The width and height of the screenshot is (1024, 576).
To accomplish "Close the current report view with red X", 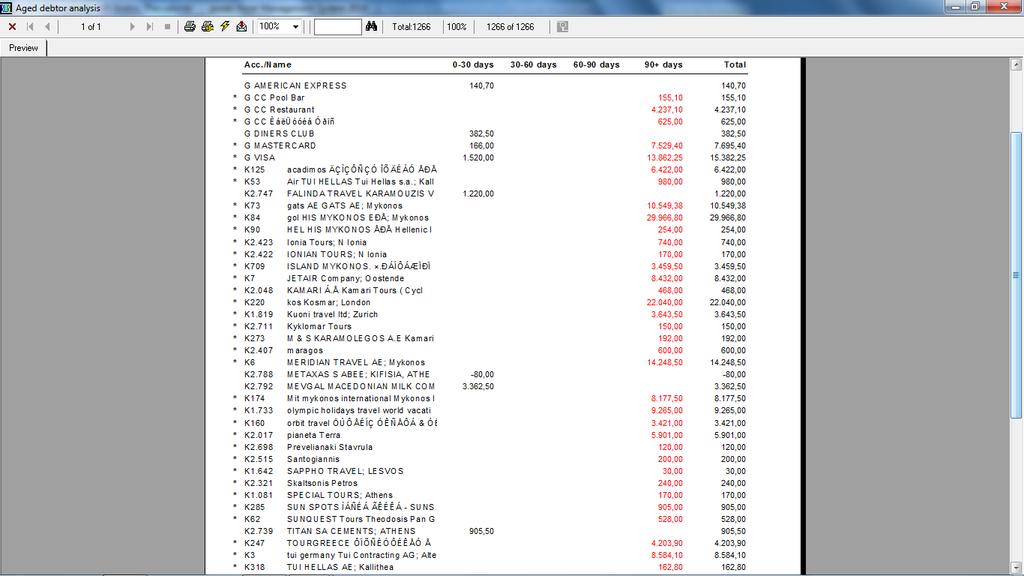I will [x=12, y=27].
